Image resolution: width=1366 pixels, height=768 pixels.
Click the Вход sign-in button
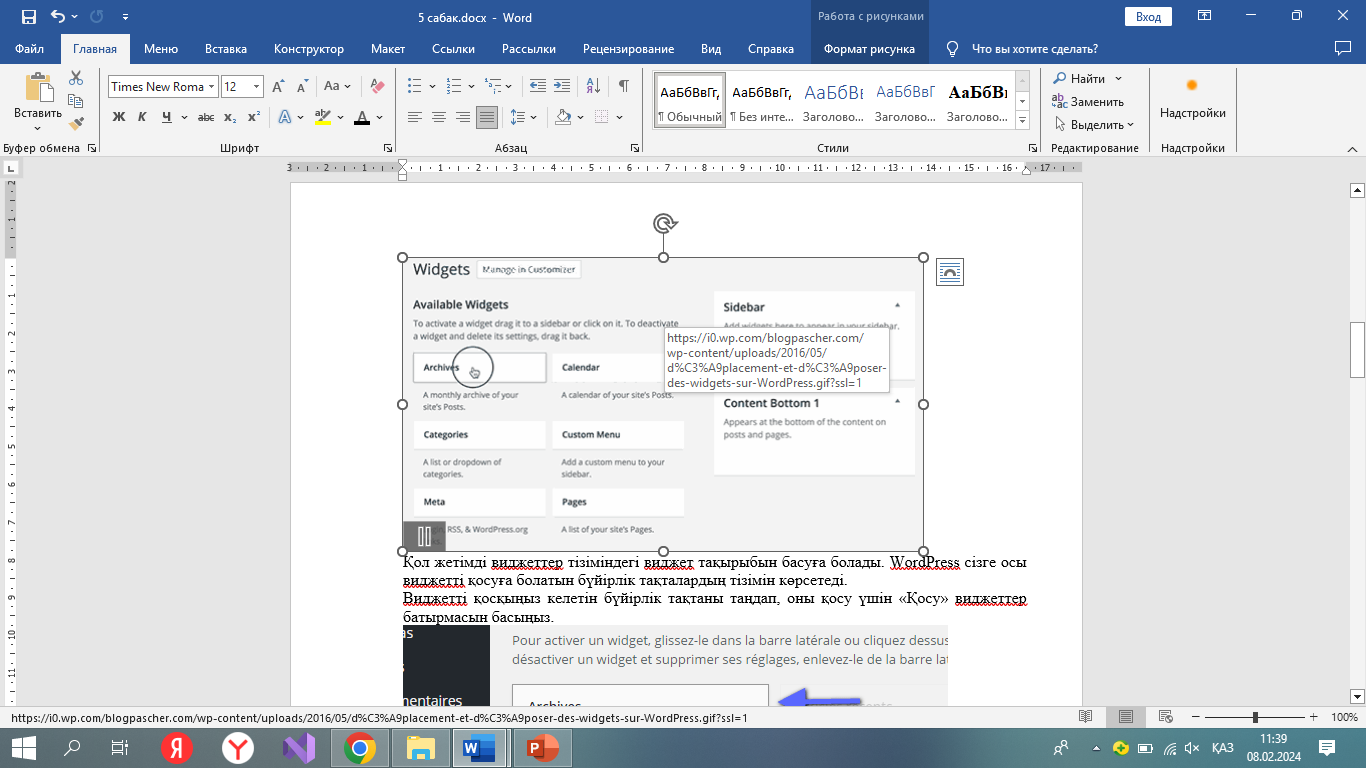[x=1148, y=17]
